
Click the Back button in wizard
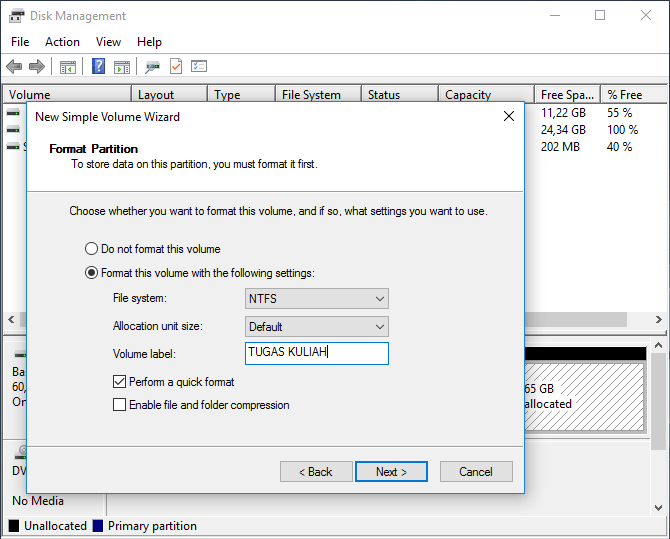(316, 471)
